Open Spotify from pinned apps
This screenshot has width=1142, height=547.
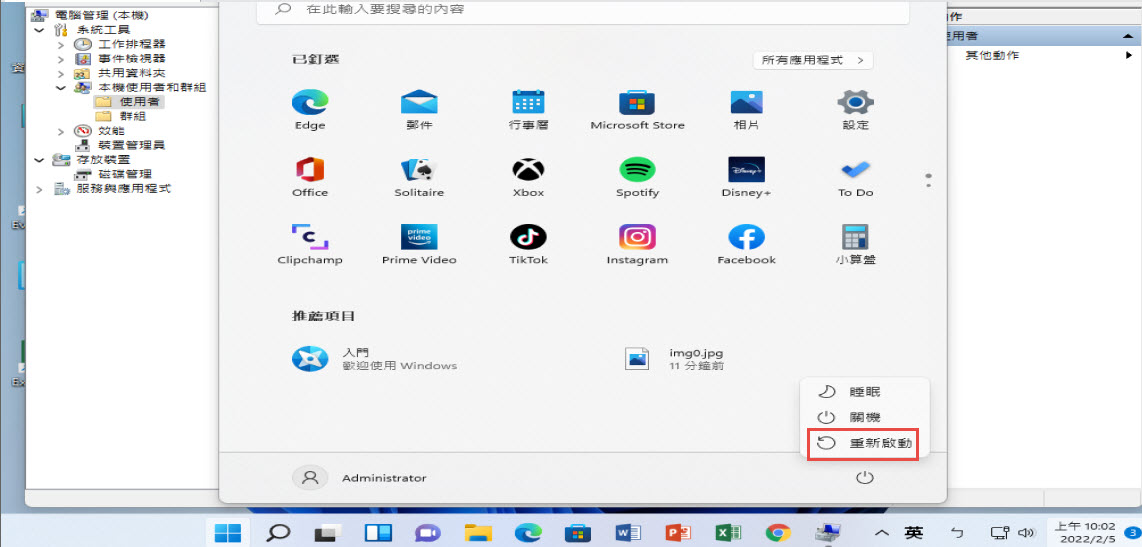[x=637, y=178]
